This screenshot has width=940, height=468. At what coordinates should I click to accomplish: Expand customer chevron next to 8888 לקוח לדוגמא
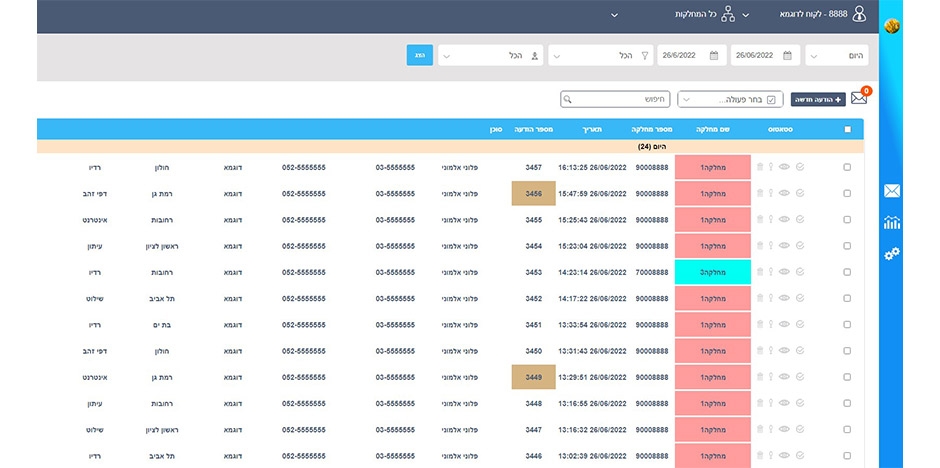click(x=745, y=15)
